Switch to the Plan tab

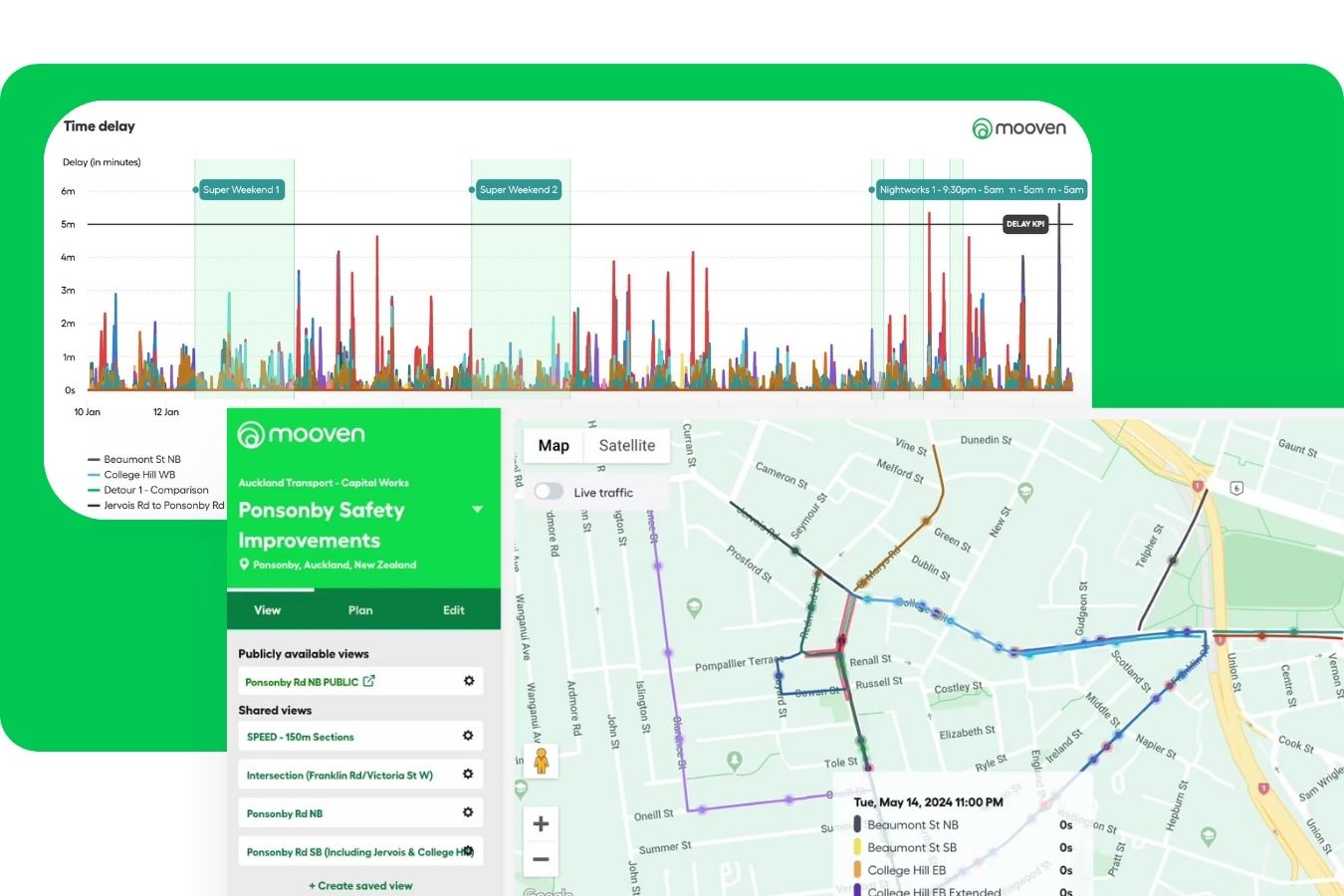coord(360,610)
